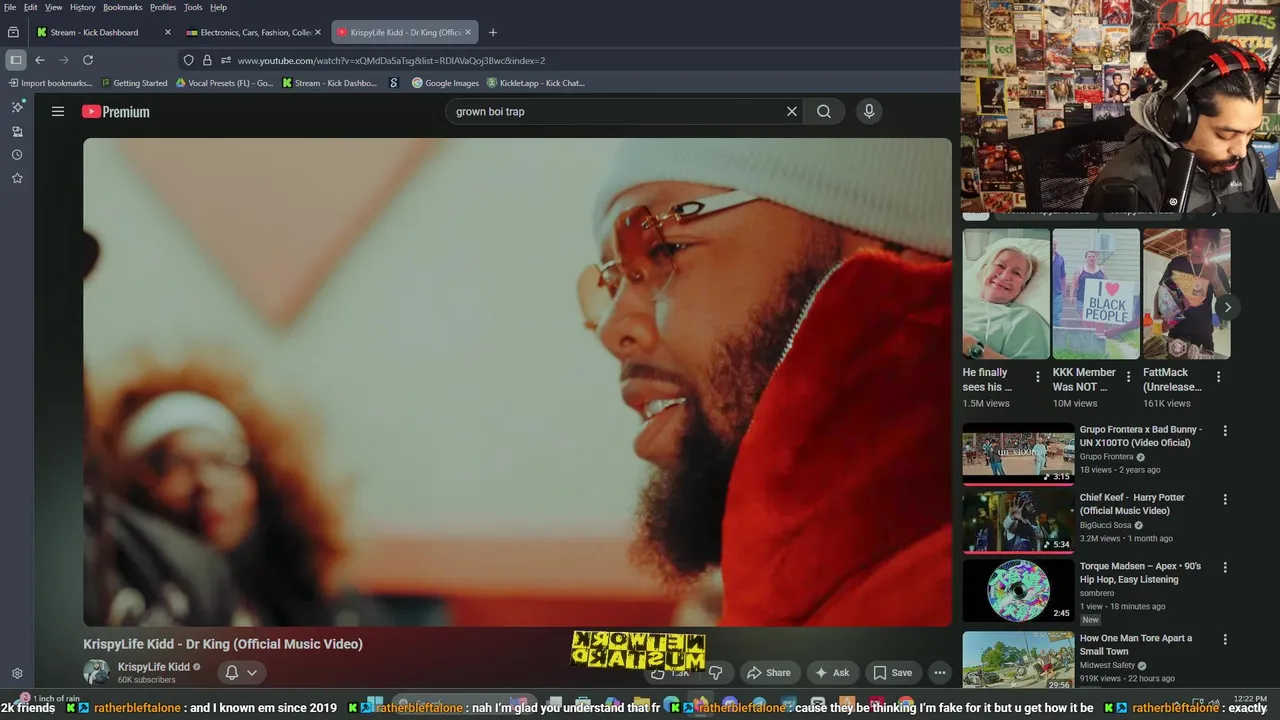Open sidebar settings gear icon
The image size is (1280, 720).
(x=17, y=673)
